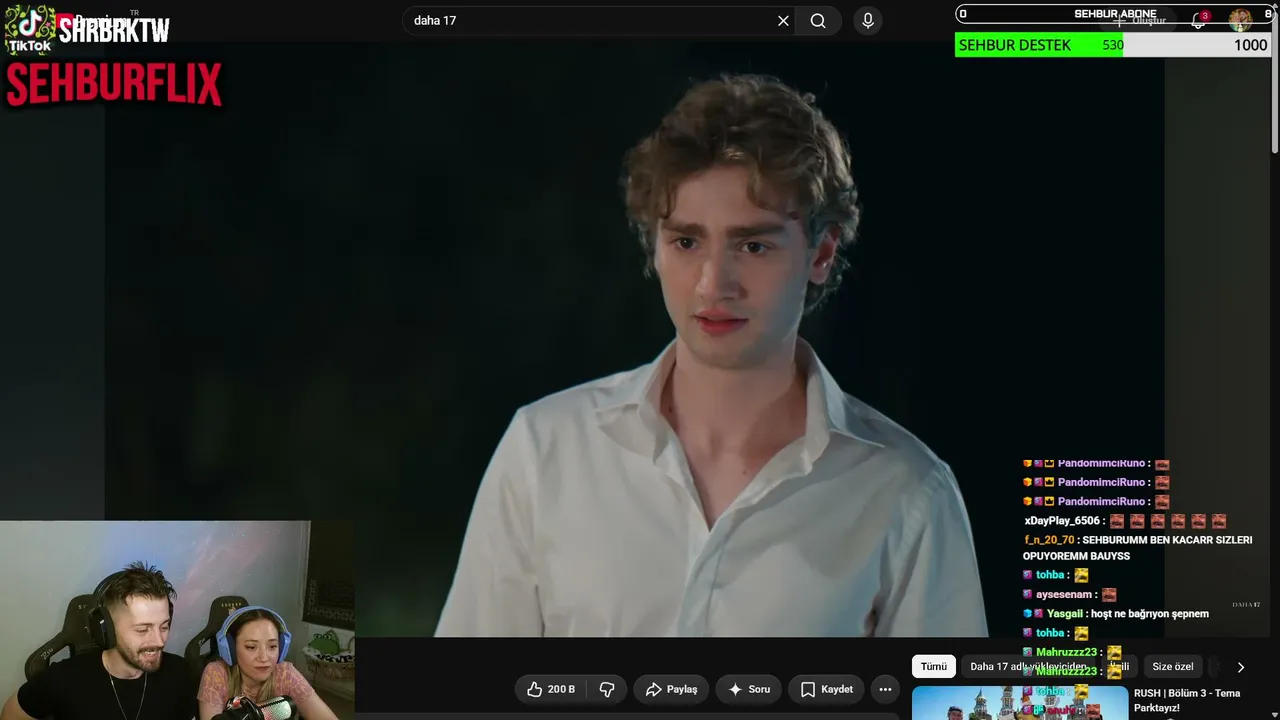Click the page's vertical scrollbar thumb
Screen dimensions: 1280x720
[1275, 84]
